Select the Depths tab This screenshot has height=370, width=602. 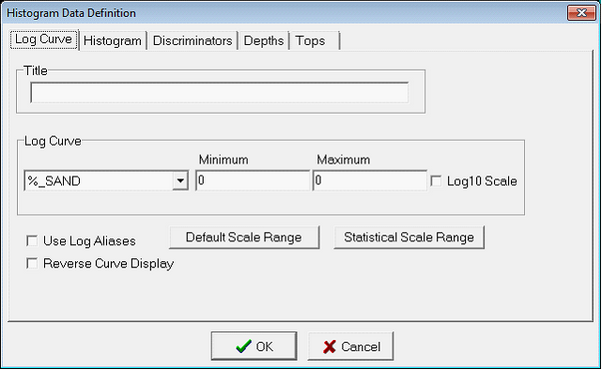coord(263,41)
